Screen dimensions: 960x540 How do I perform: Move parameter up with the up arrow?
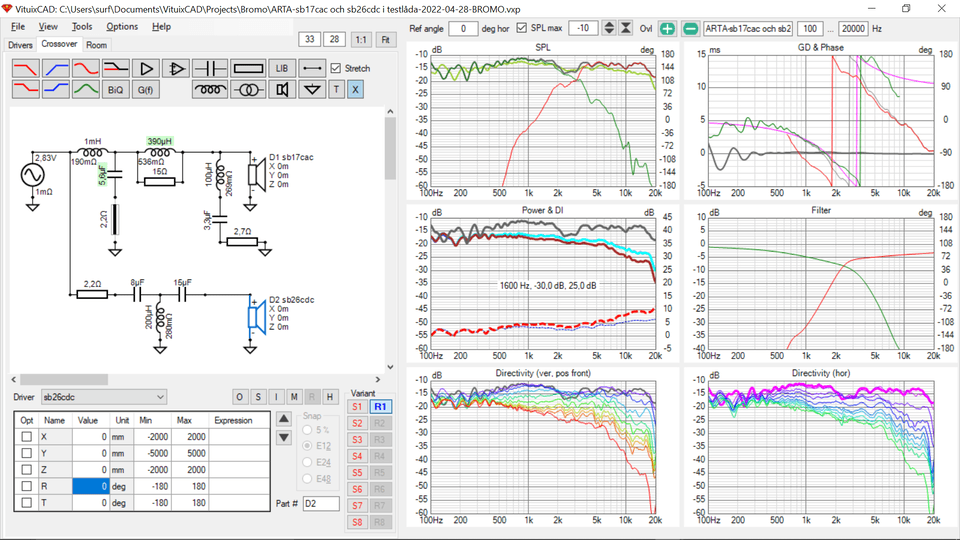tap(283, 419)
